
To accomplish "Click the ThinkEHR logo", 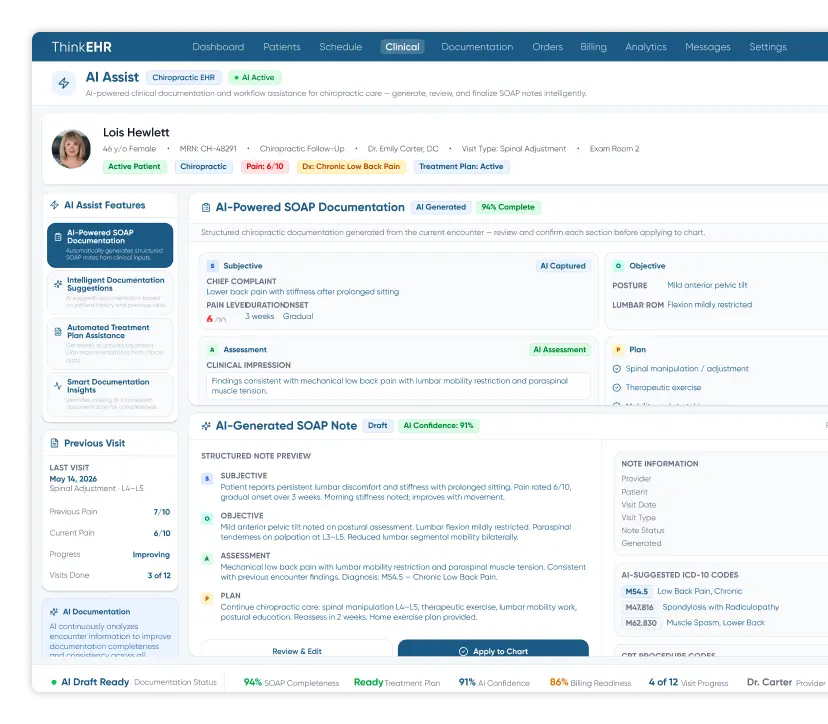I will [x=82, y=47].
